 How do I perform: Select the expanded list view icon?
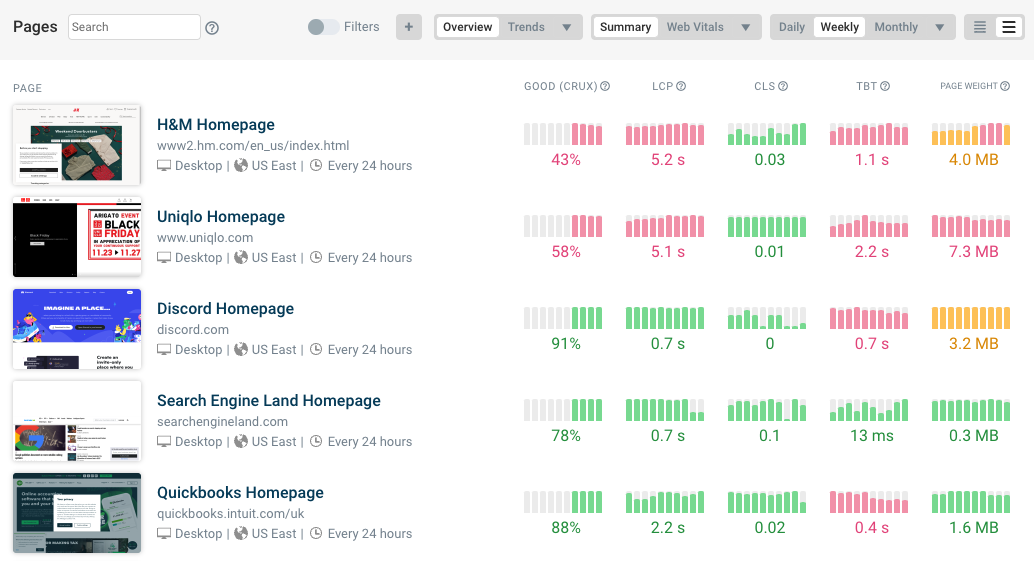[1009, 27]
